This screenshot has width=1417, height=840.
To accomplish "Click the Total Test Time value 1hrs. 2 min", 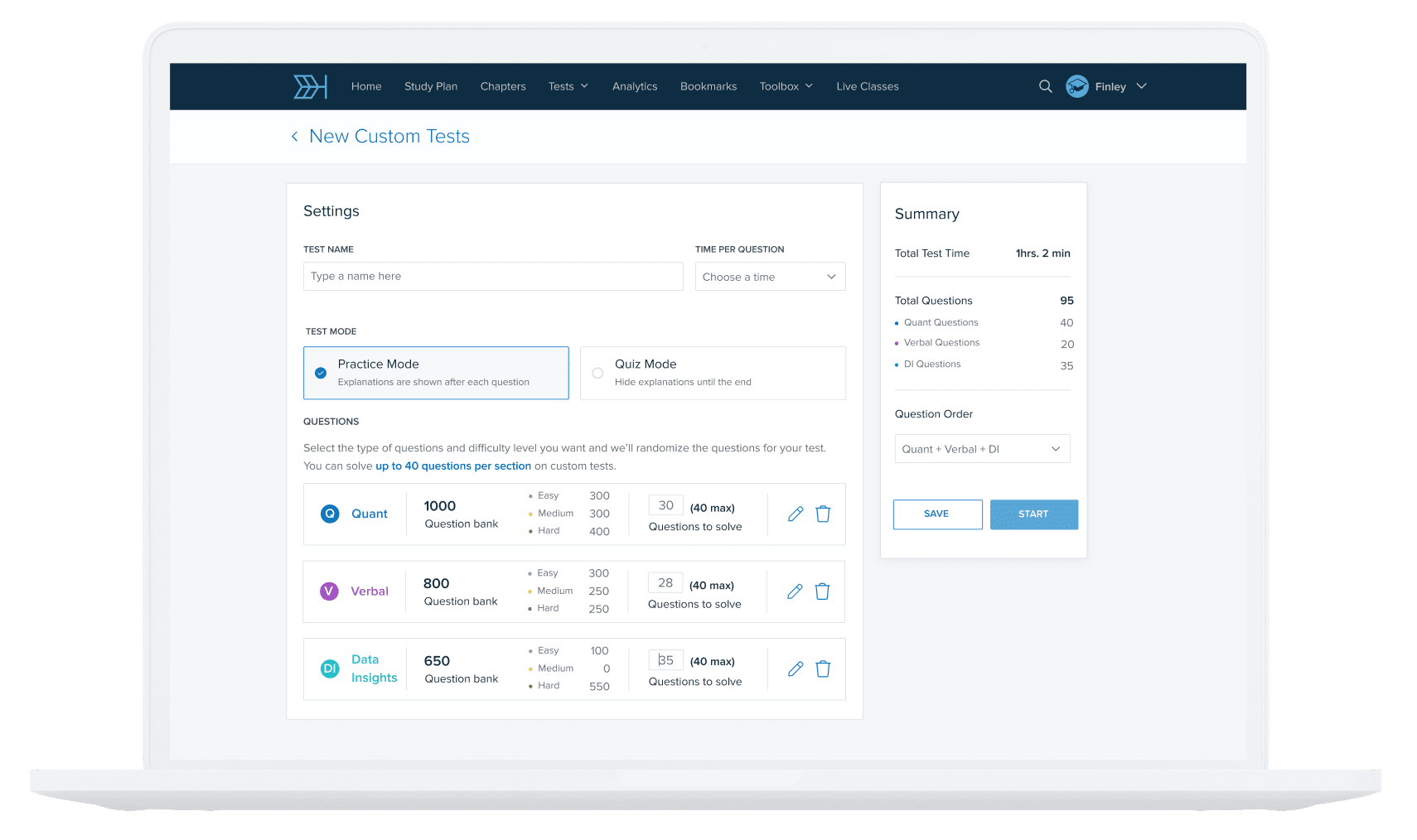I will point(1042,253).
